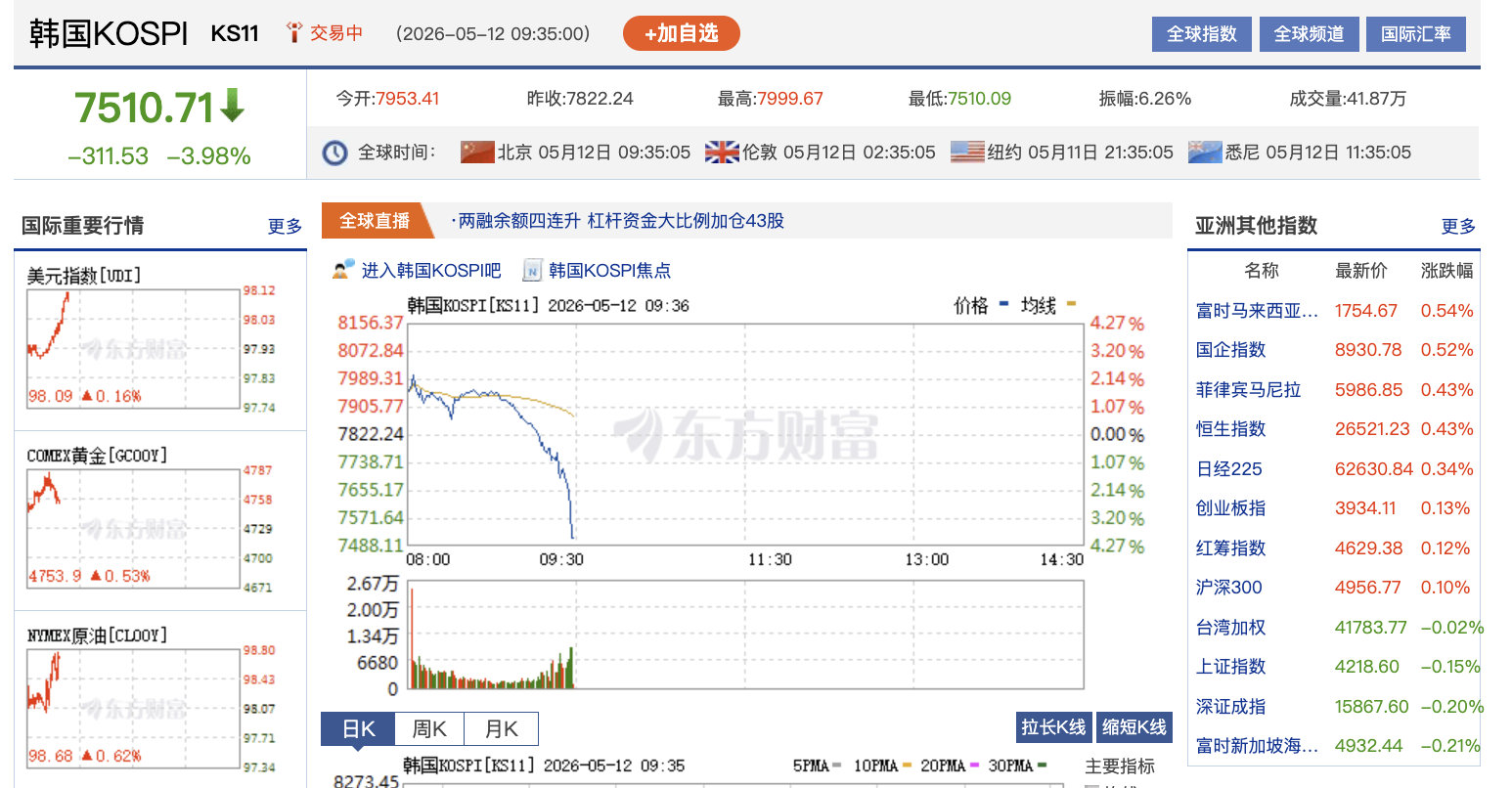Click the 进入韩国KOSPI吧 user icon

pyautogui.click(x=343, y=269)
